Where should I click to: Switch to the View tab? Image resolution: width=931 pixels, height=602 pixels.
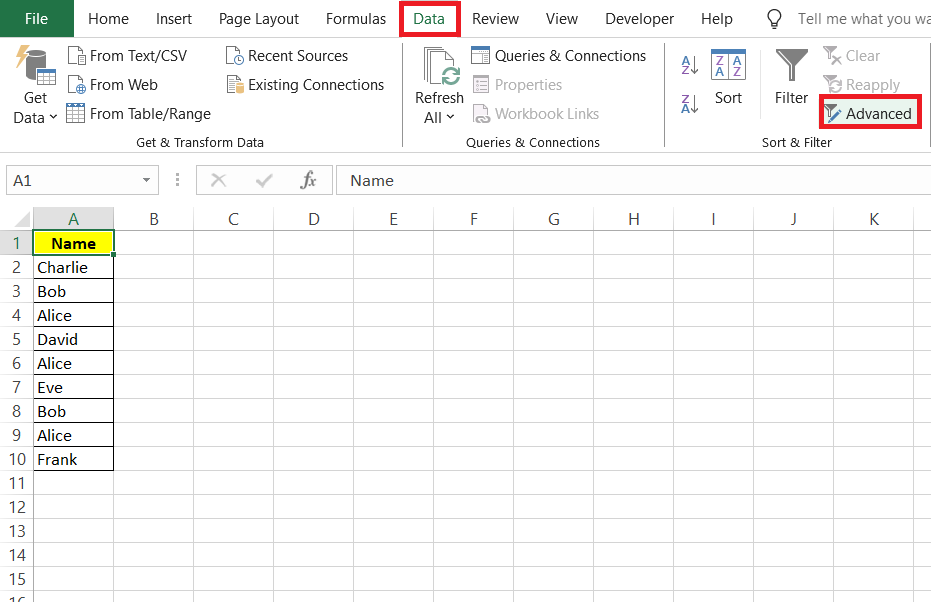pos(562,19)
